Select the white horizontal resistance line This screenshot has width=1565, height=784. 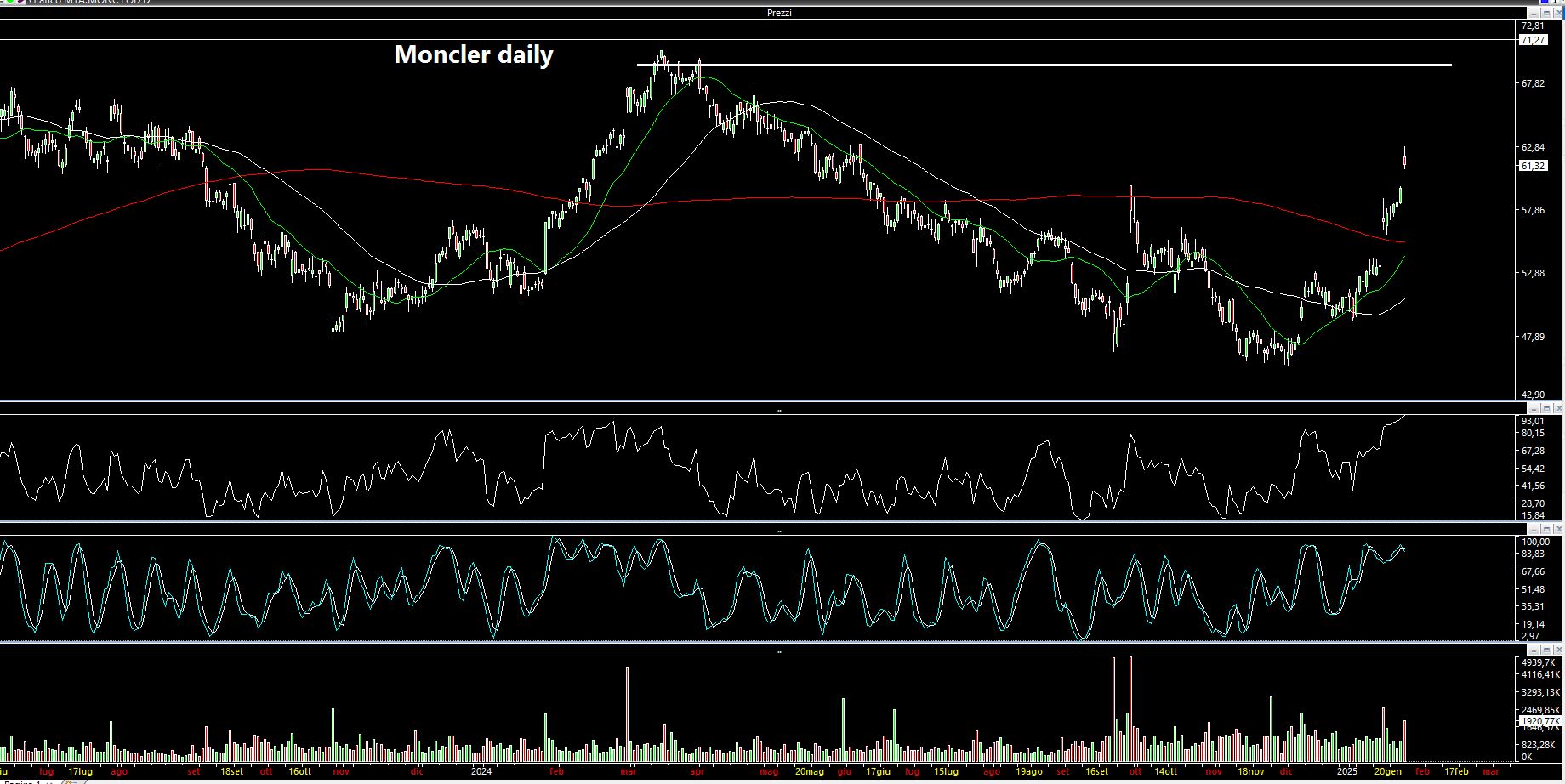pyautogui.click(x=1044, y=65)
